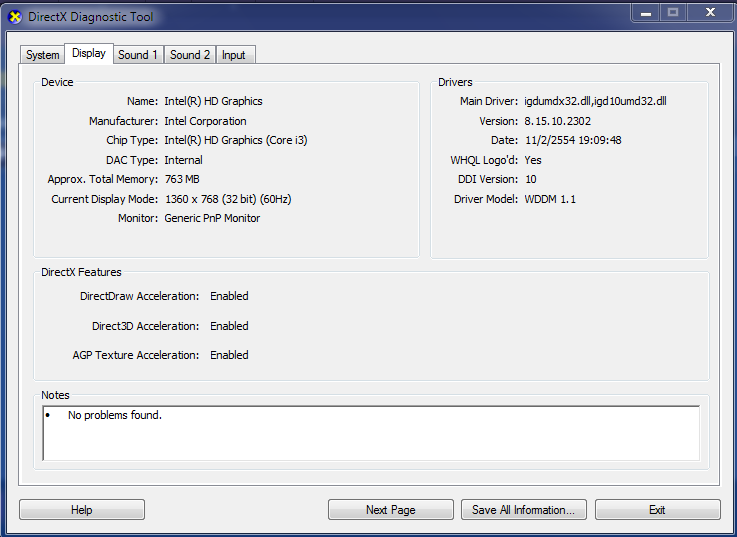Click Direct3D Acceleration 'Enabled' value
737x537 pixels.
(229, 326)
